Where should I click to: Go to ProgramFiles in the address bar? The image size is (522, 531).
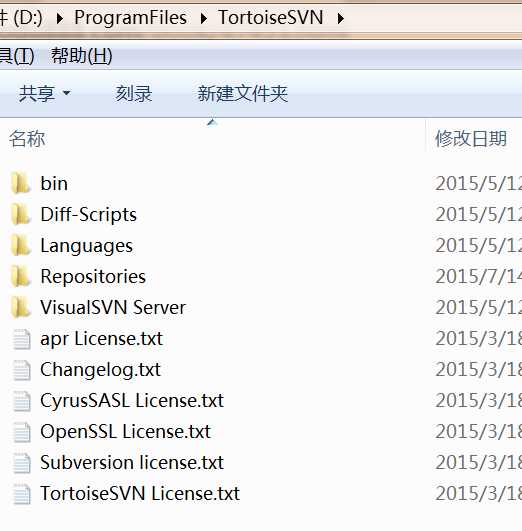click(130, 17)
